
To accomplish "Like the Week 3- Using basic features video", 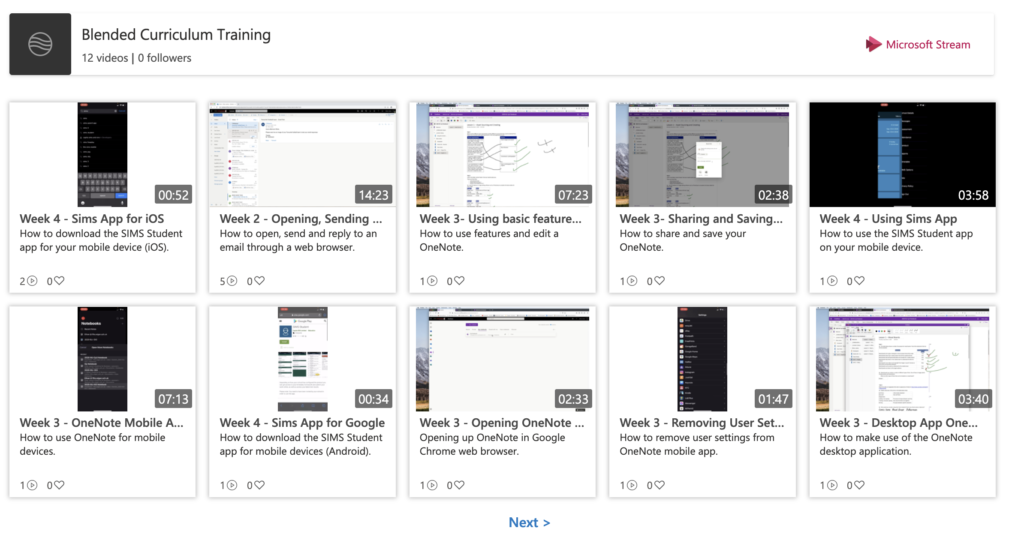I will [x=459, y=281].
